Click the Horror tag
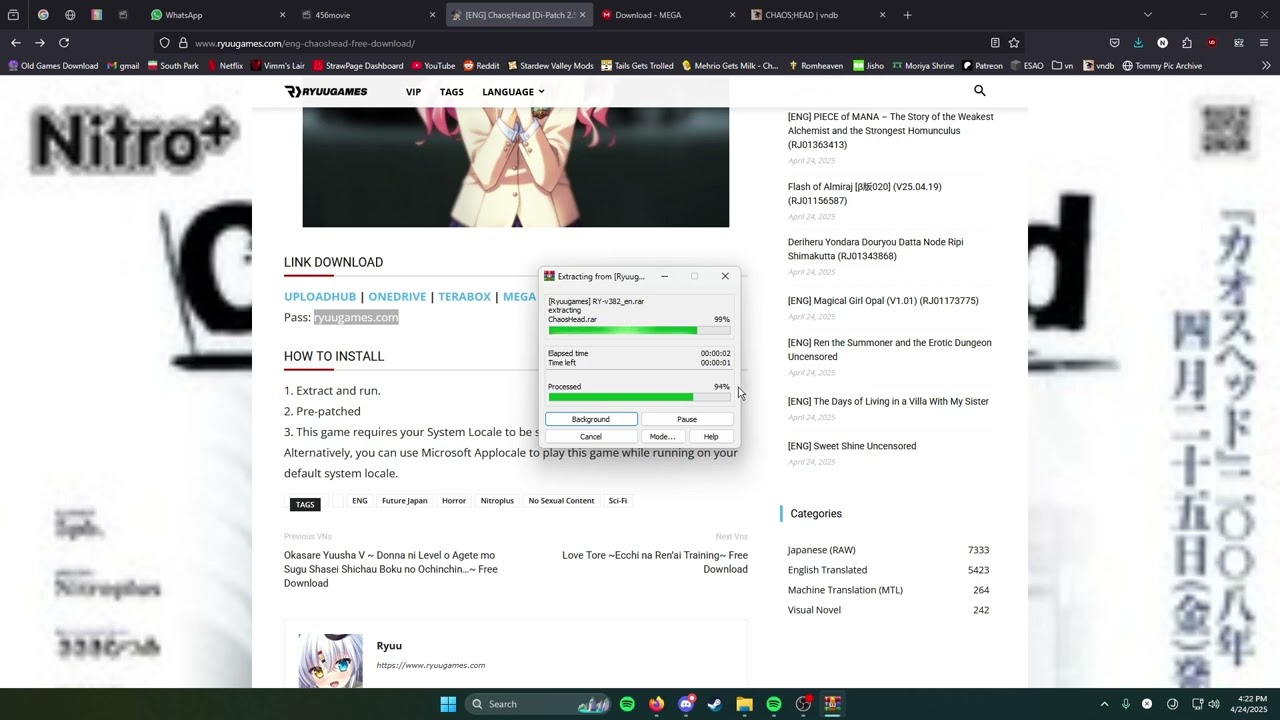The image size is (1280, 720). [454, 501]
